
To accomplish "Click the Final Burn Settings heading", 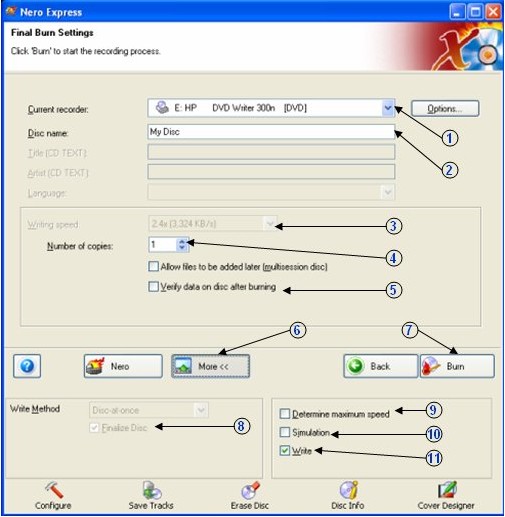I will click(52, 33).
